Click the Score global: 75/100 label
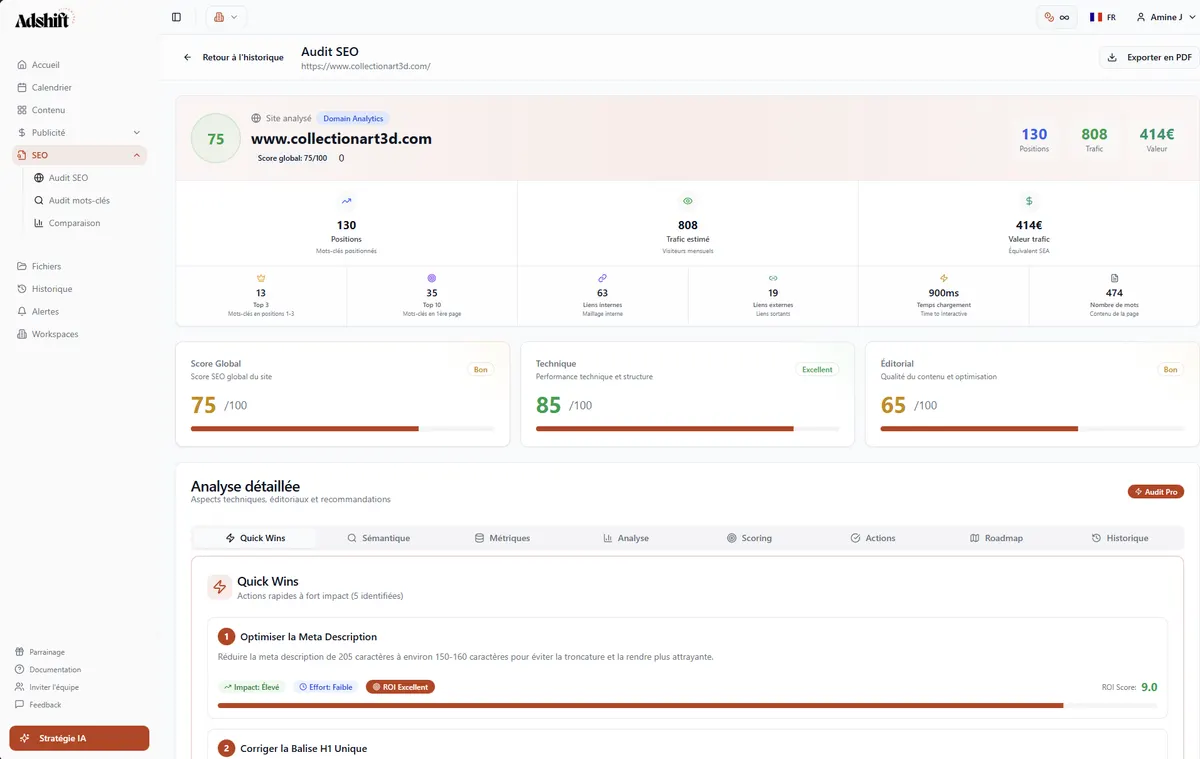 click(292, 158)
